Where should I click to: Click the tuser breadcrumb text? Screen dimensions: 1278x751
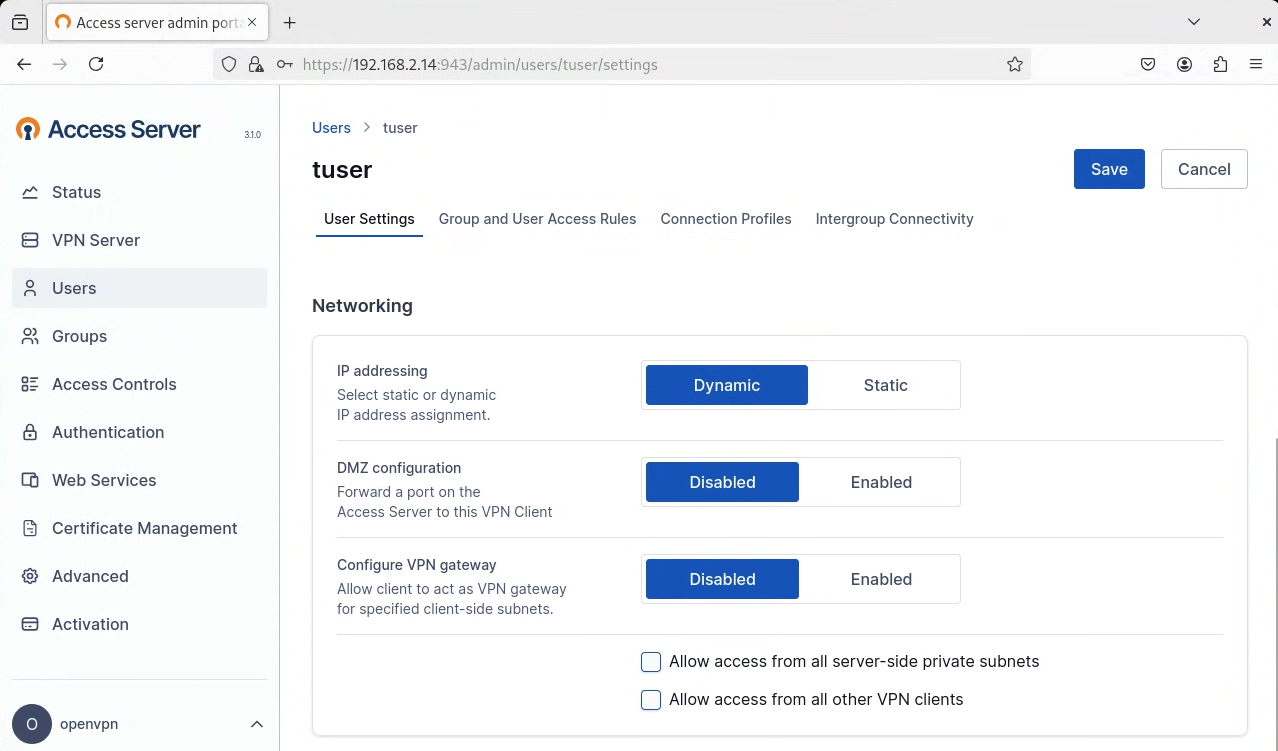tap(400, 128)
